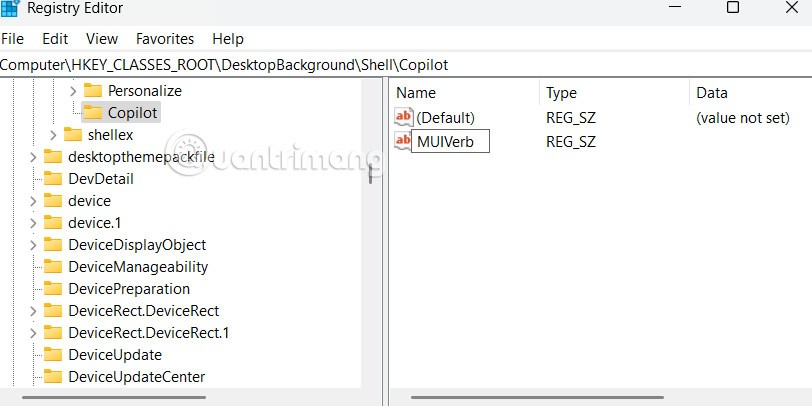This screenshot has height=406, width=812.
Task: Click the Registry Editor app icon
Action: tap(10, 8)
